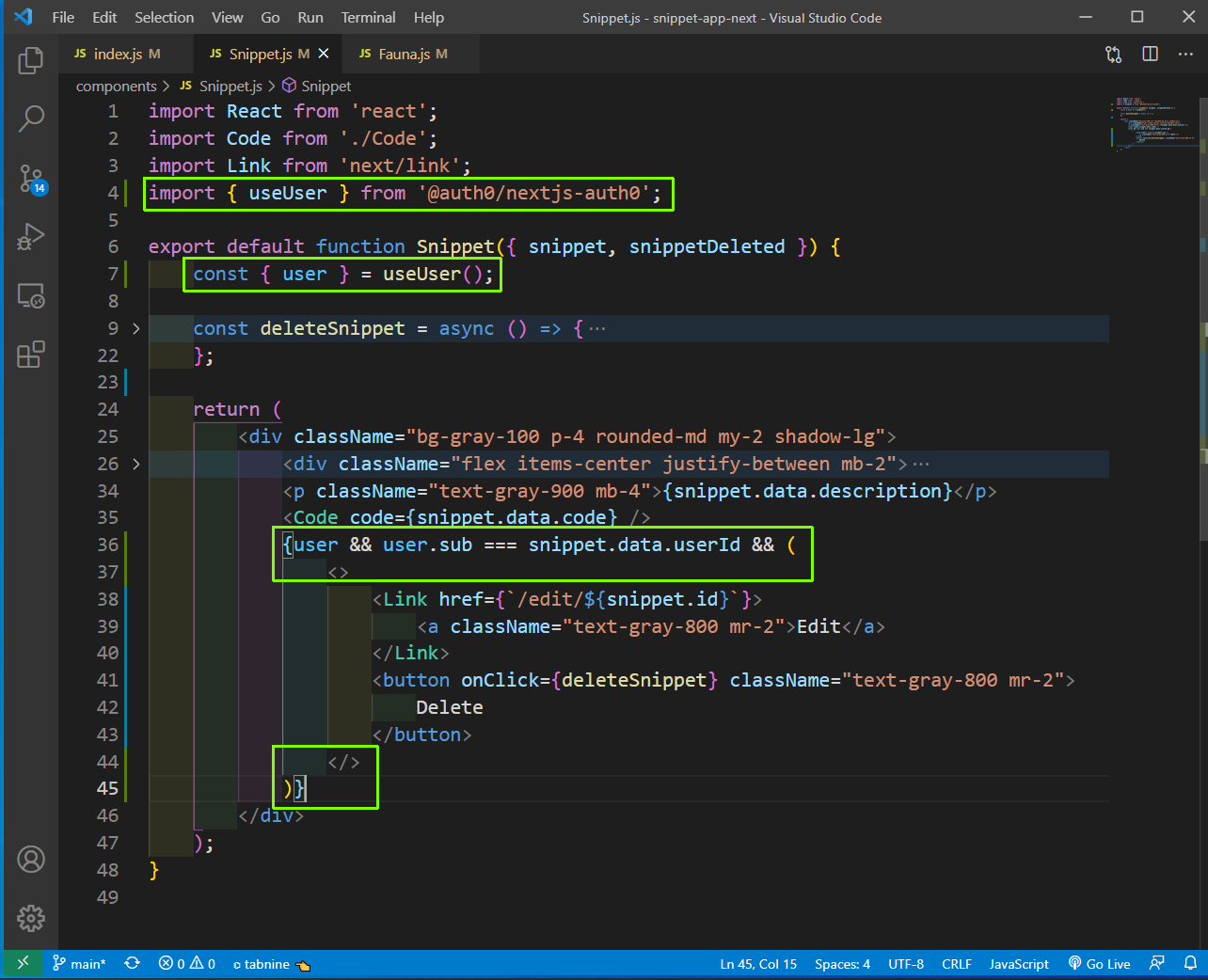Screen dimensions: 1208x980
Task: Click the VS Code logo icon in title bar
Action: point(24,17)
